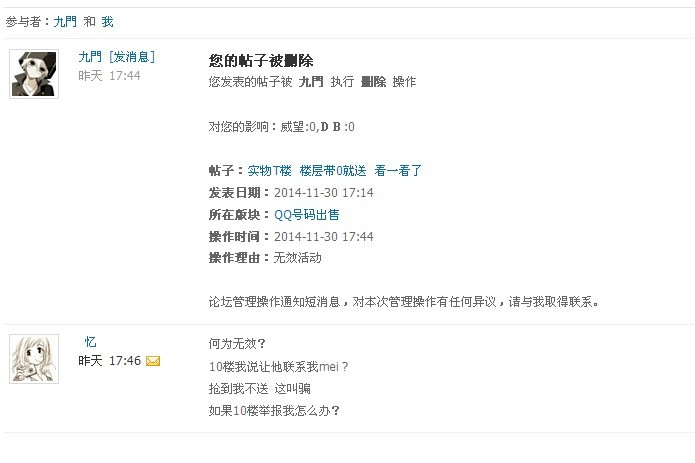Open 忆's blonde girl avatar picture
This screenshot has height=463, width=695.
pyautogui.click(x=34, y=359)
